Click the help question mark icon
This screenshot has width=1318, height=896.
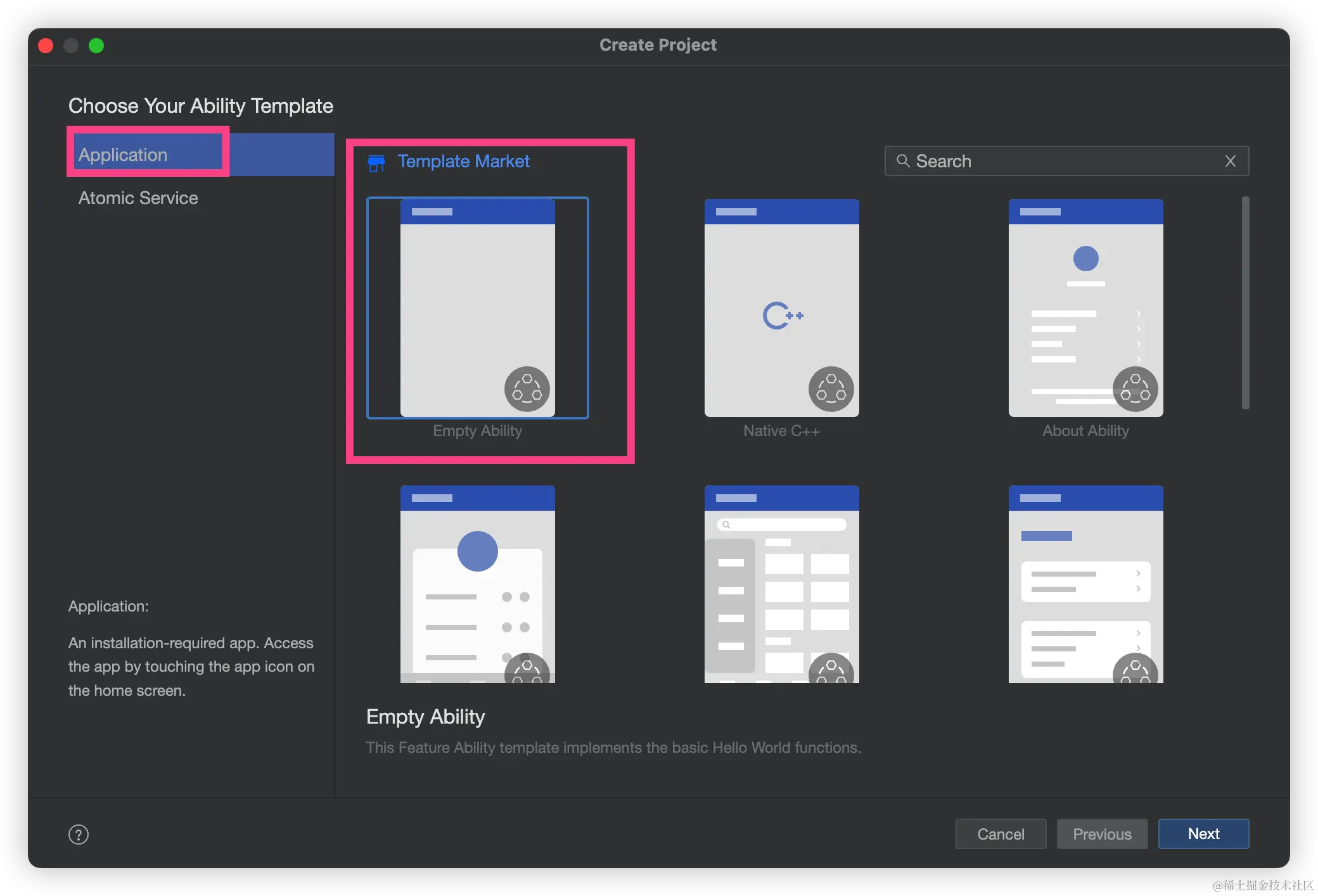click(79, 835)
